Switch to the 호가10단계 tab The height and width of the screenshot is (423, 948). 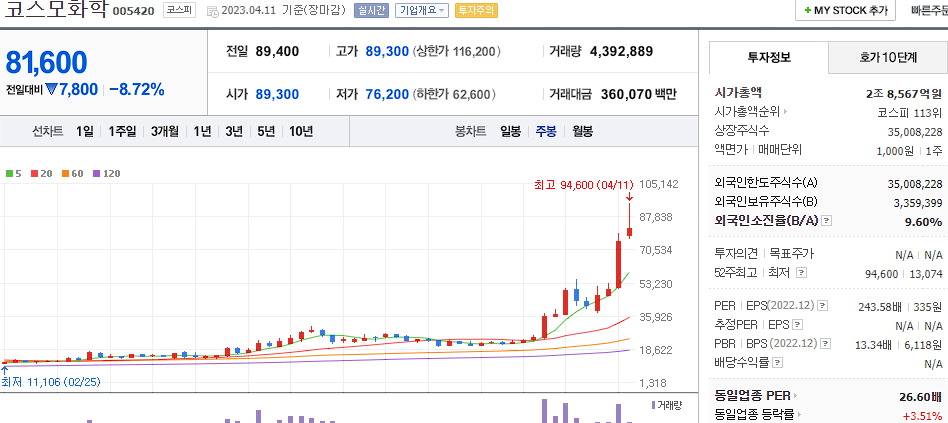tap(888, 57)
